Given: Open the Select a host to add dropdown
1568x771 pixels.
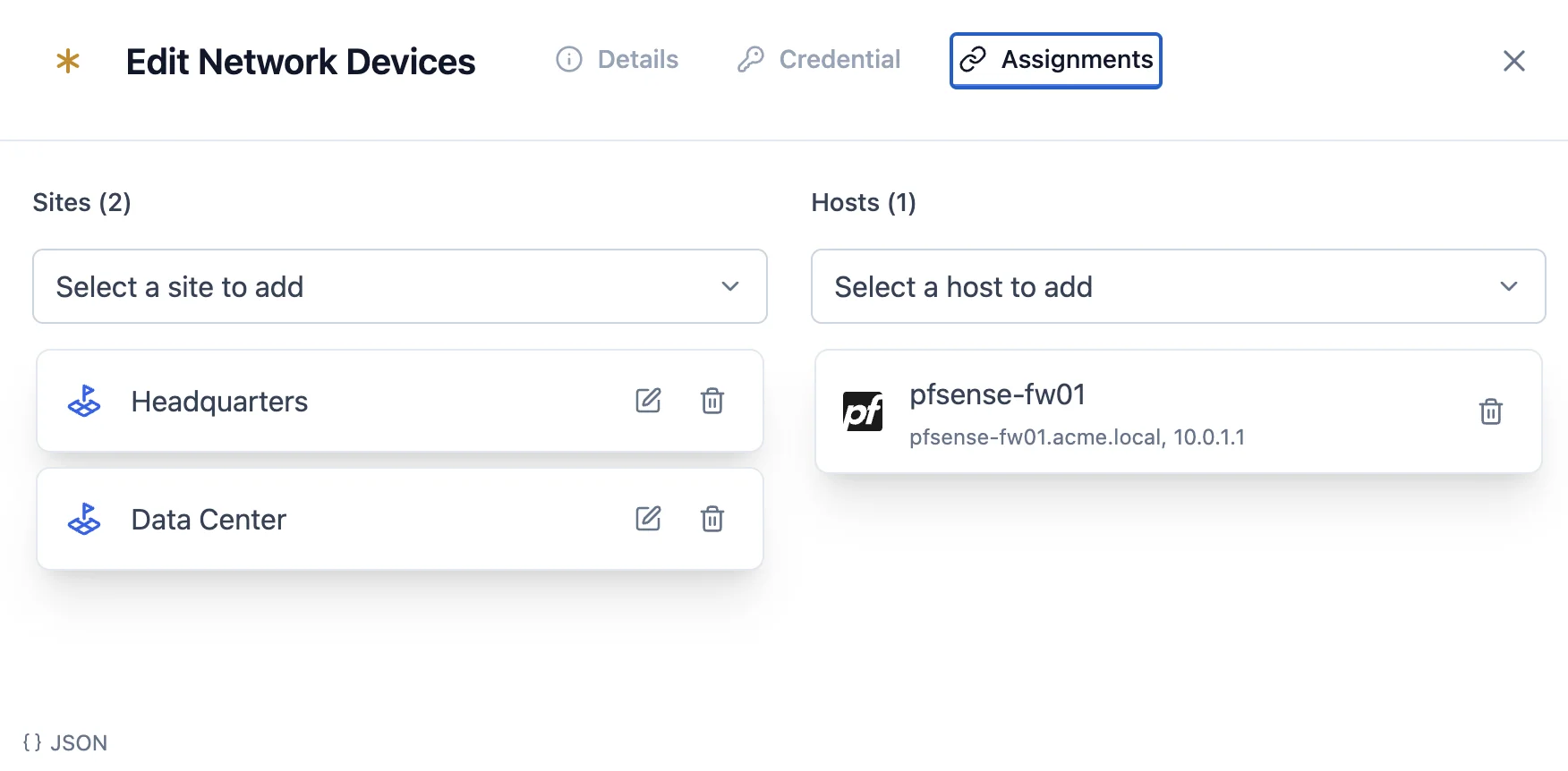Looking at the screenshot, I should (x=1179, y=286).
